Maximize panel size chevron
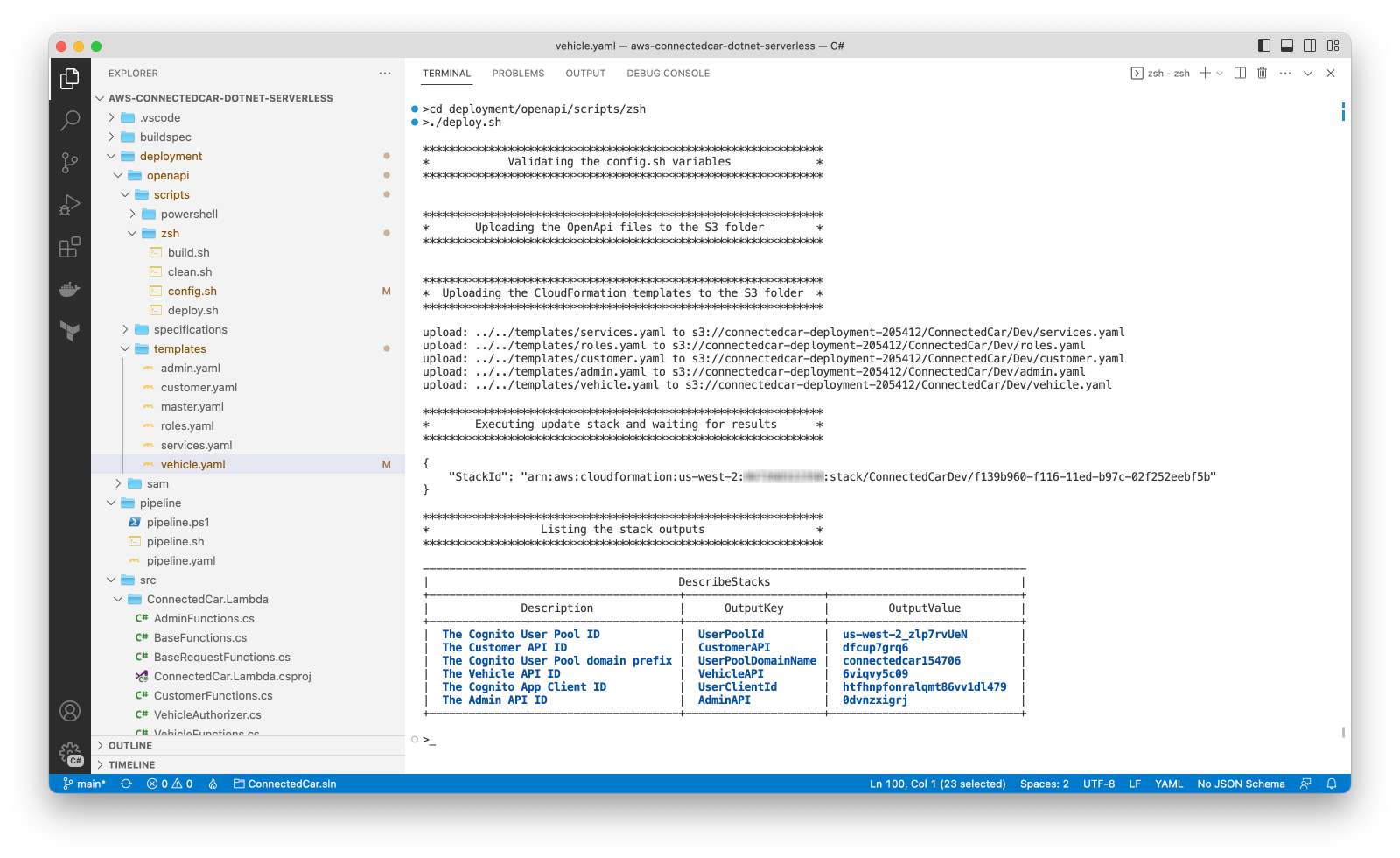The image size is (1400, 858). pos(1308,74)
